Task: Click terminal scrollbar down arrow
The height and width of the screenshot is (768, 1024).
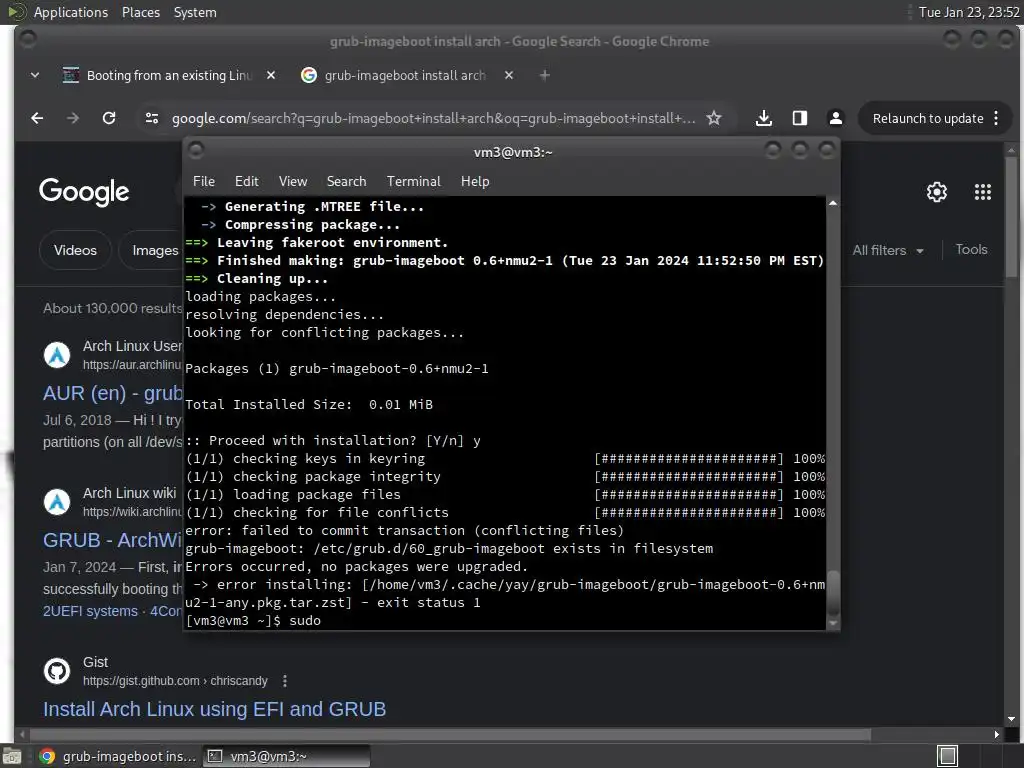Action: (833, 623)
